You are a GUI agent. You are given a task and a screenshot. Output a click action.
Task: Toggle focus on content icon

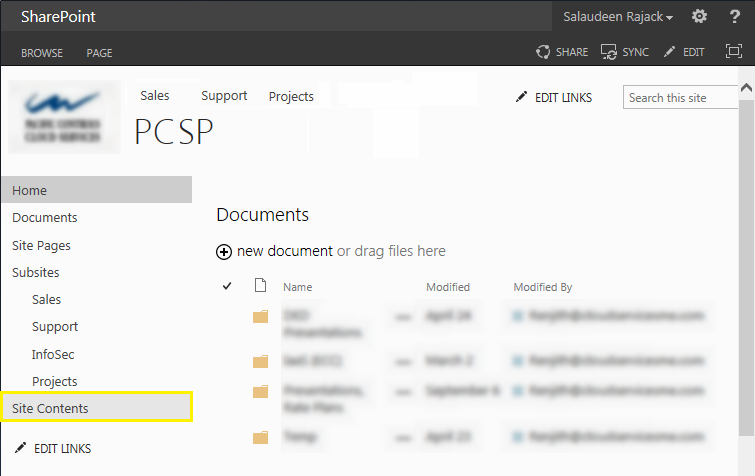point(734,52)
